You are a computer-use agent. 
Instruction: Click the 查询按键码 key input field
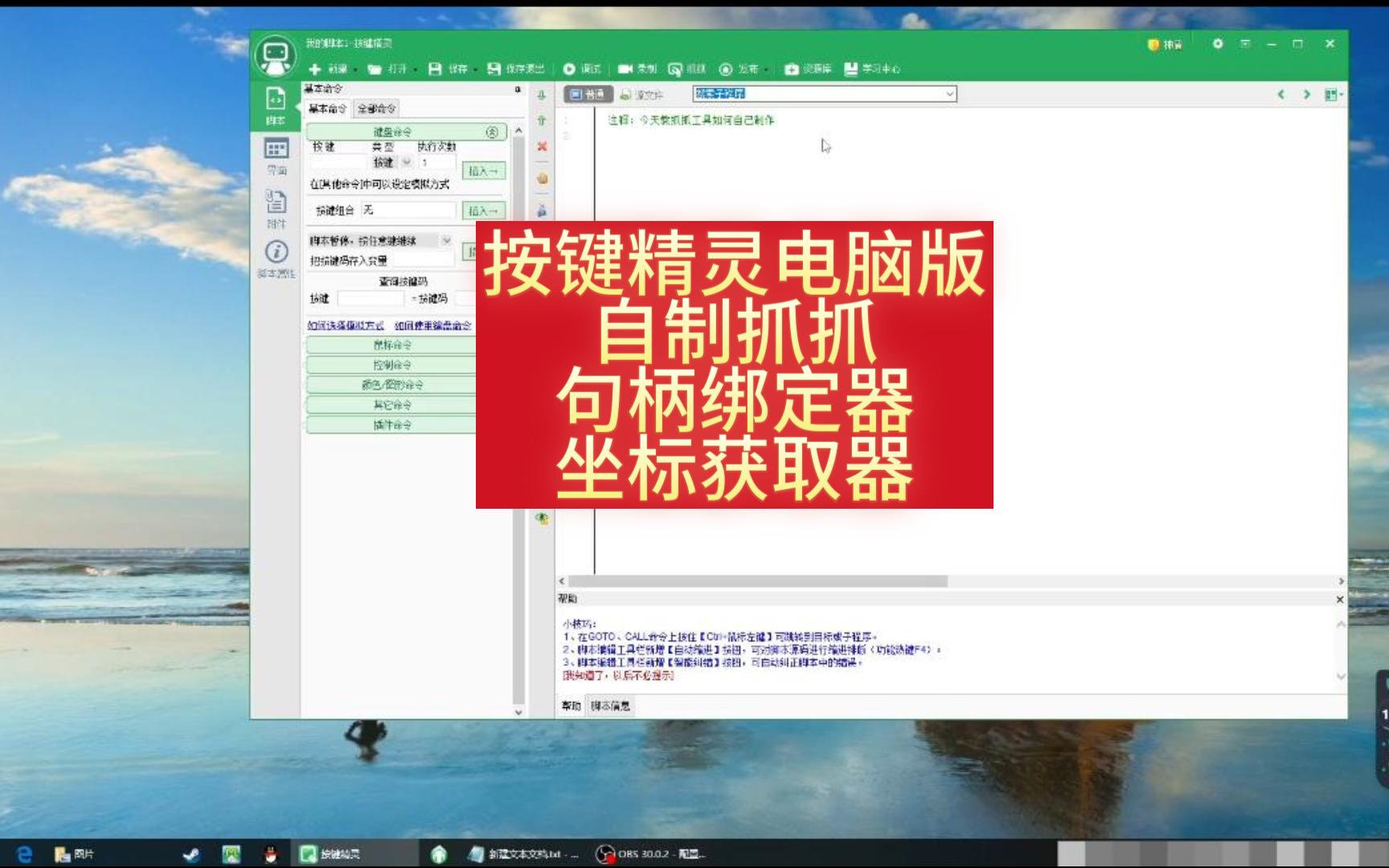click(371, 299)
